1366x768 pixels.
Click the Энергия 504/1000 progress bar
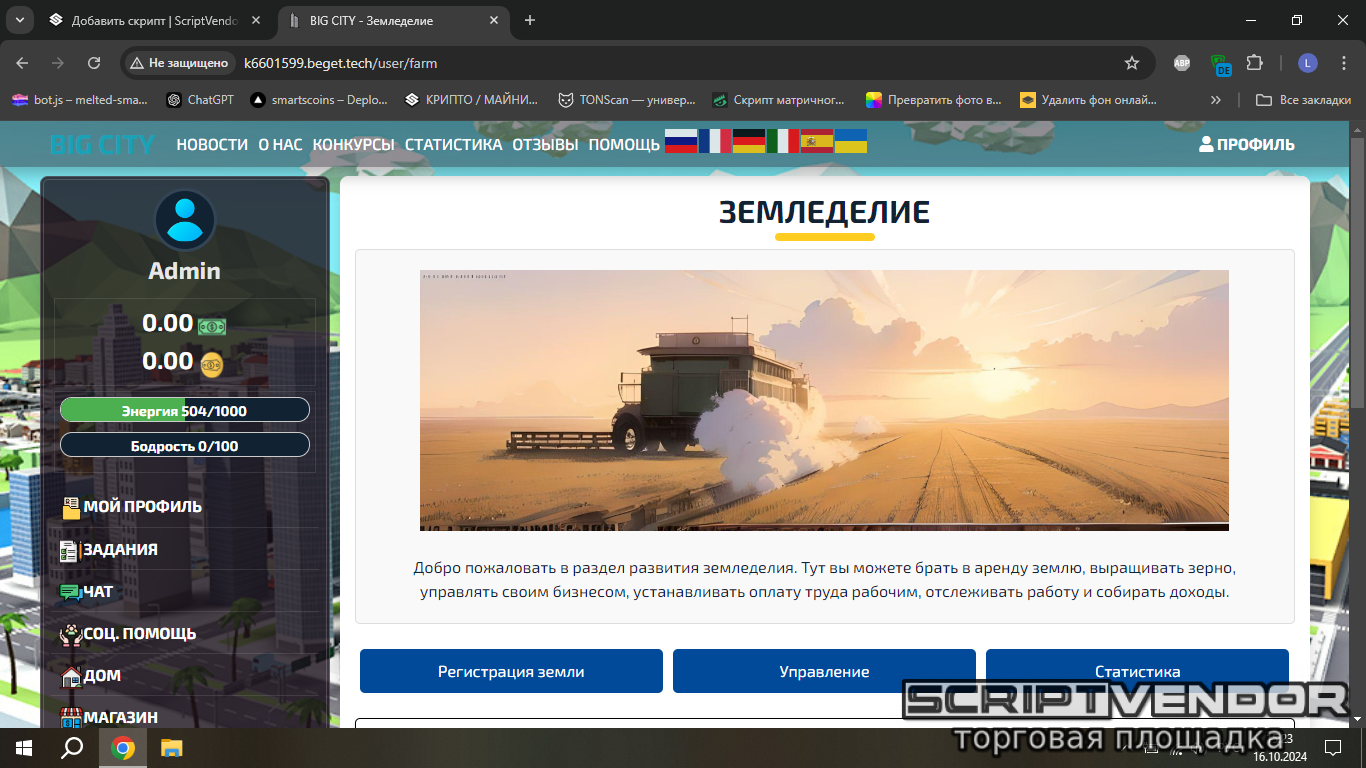coord(185,410)
